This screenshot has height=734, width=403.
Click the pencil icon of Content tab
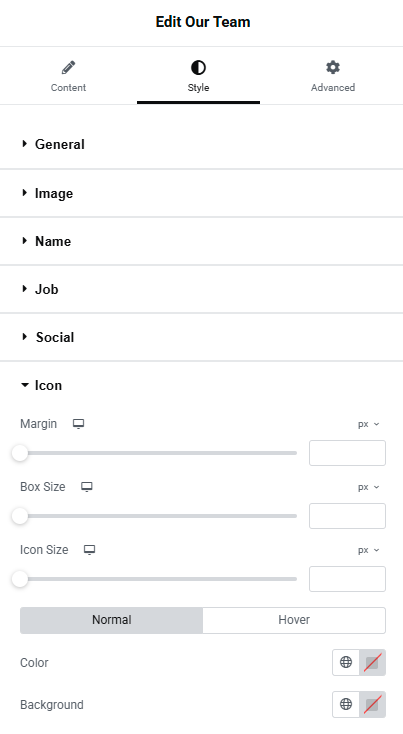[68, 68]
